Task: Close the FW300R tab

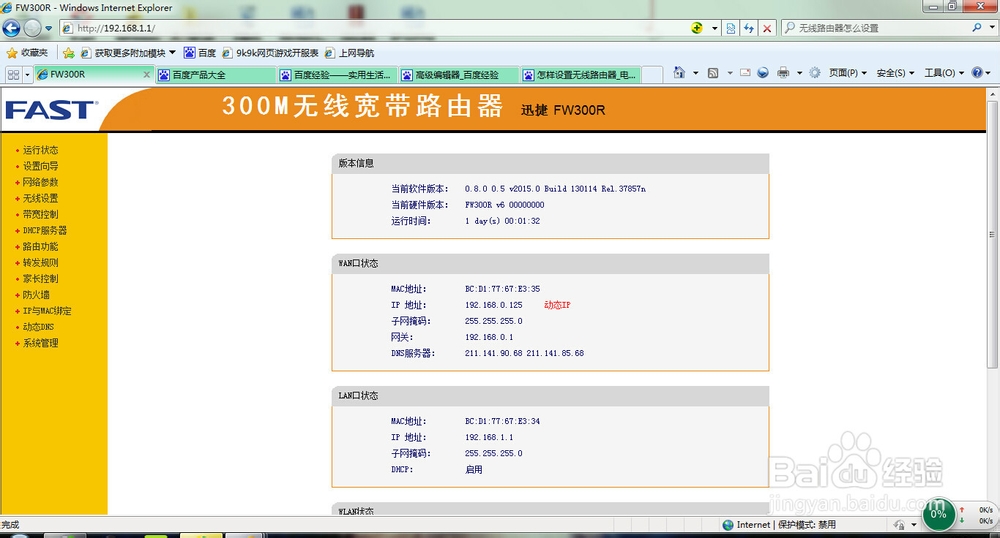Action: tap(147, 75)
